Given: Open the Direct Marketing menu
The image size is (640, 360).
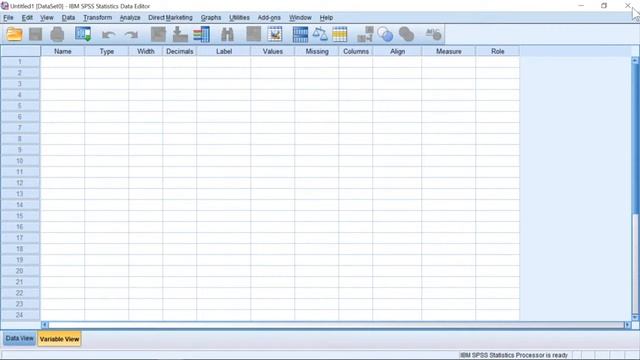Looking at the screenshot, I should pos(170,18).
